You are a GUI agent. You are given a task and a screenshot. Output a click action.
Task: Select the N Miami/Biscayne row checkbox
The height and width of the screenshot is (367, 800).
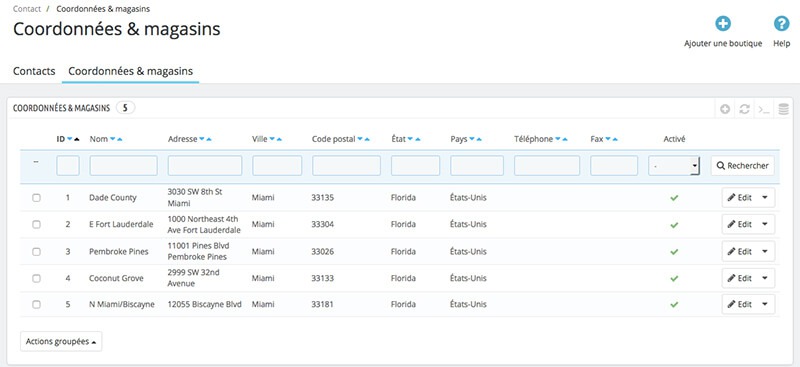(x=36, y=304)
